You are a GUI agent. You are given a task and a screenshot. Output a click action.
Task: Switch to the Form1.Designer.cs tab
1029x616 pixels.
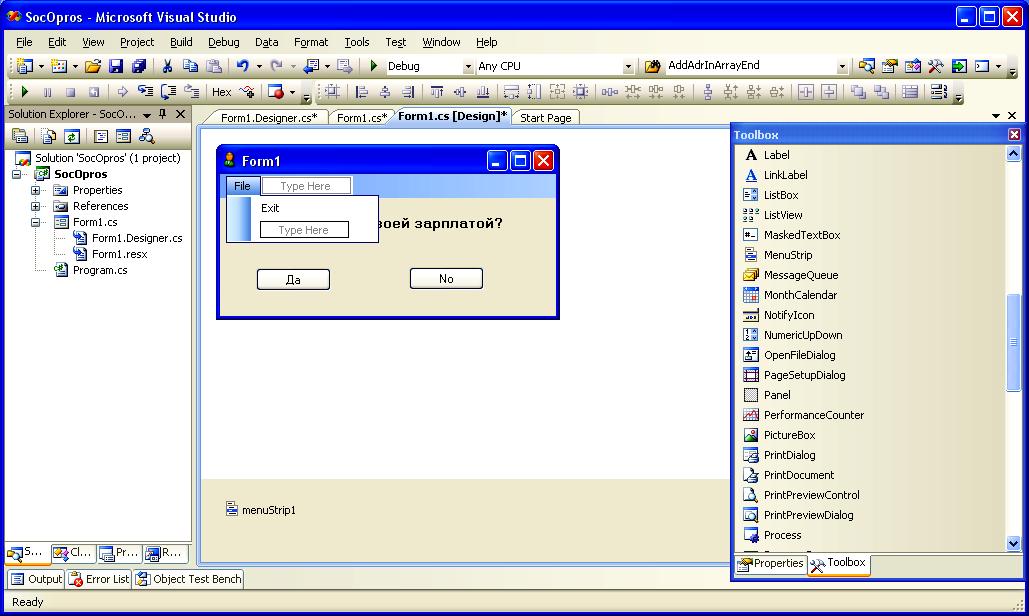[x=269, y=117]
